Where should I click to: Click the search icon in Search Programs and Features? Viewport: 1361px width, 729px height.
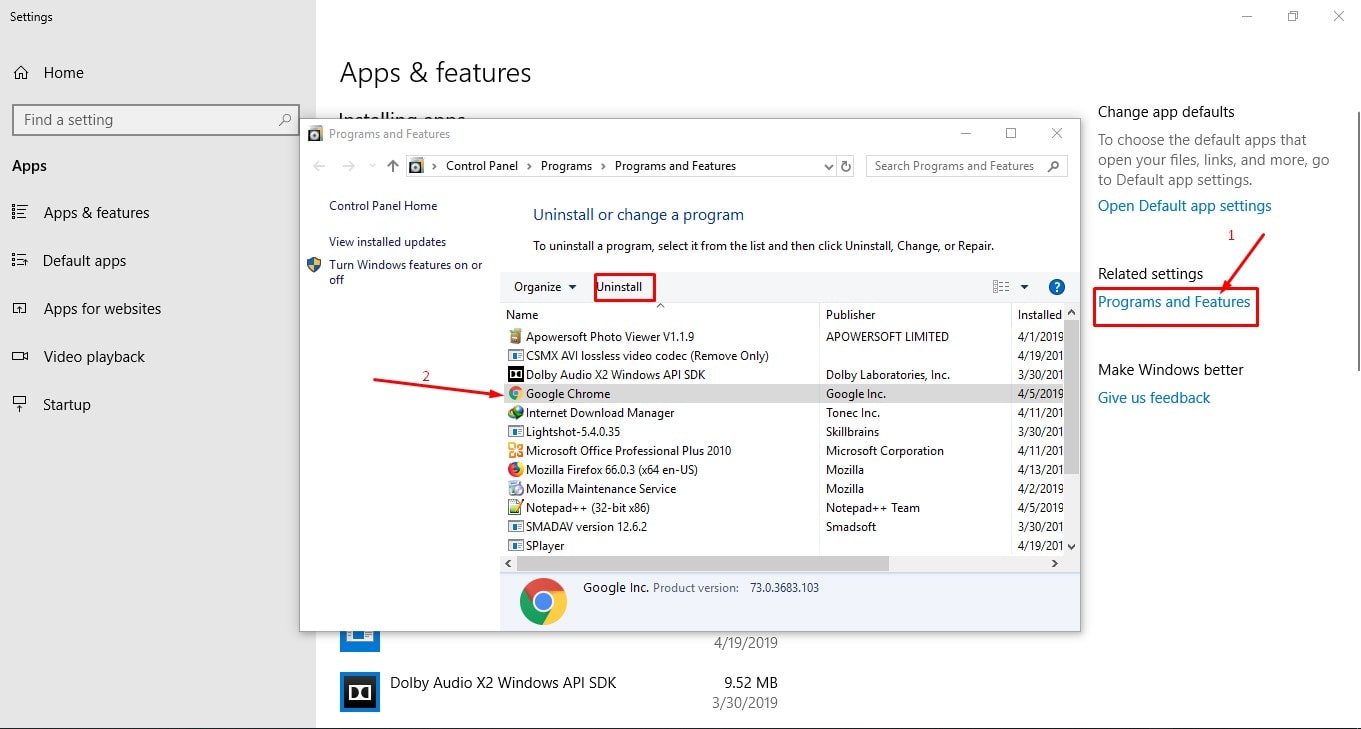pyautogui.click(x=1053, y=166)
